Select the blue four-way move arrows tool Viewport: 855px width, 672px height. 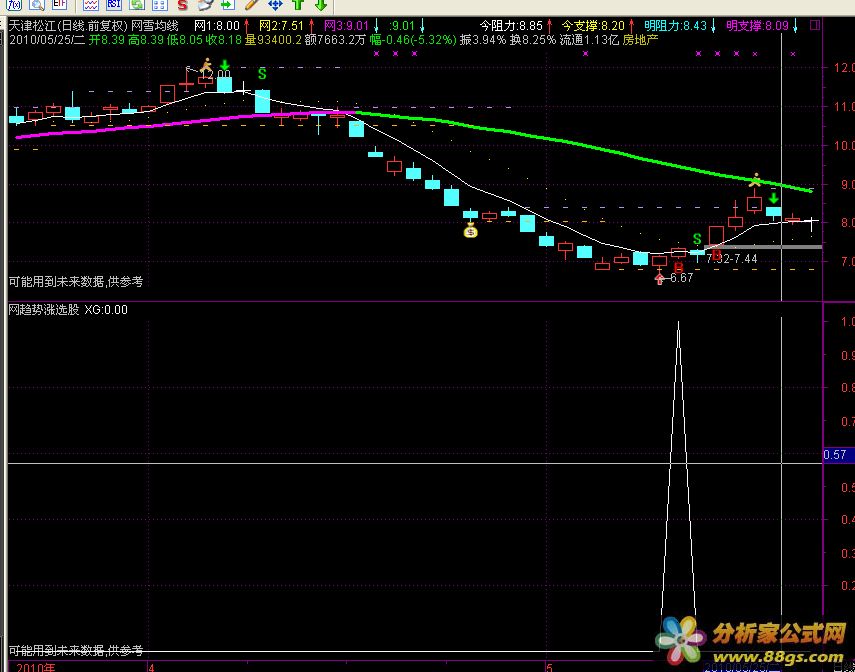275,5
